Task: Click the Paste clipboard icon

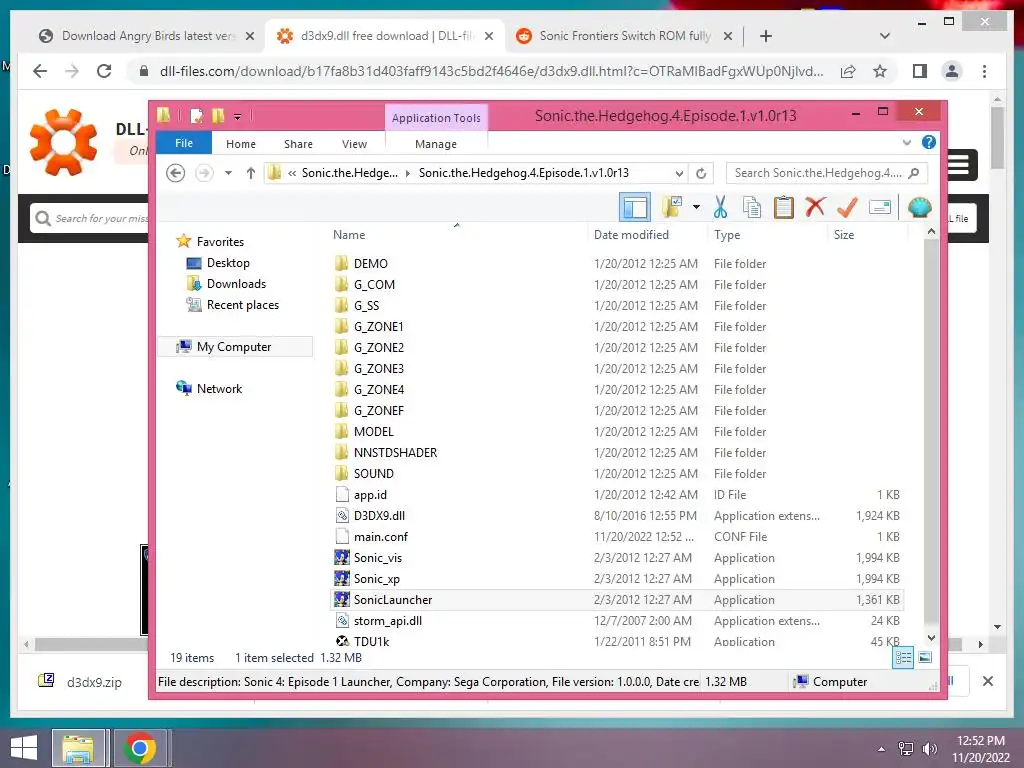Action: click(x=783, y=208)
